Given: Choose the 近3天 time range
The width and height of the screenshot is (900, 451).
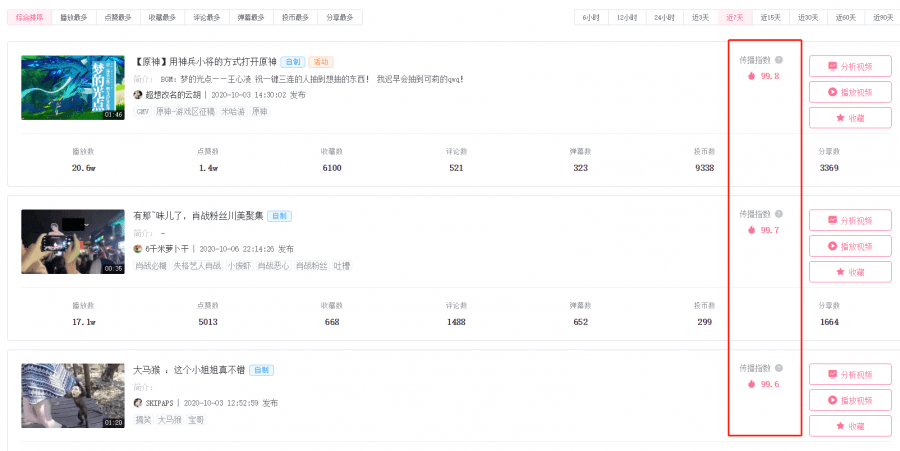Looking at the screenshot, I should pyautogui.click(x=701, y=17).
